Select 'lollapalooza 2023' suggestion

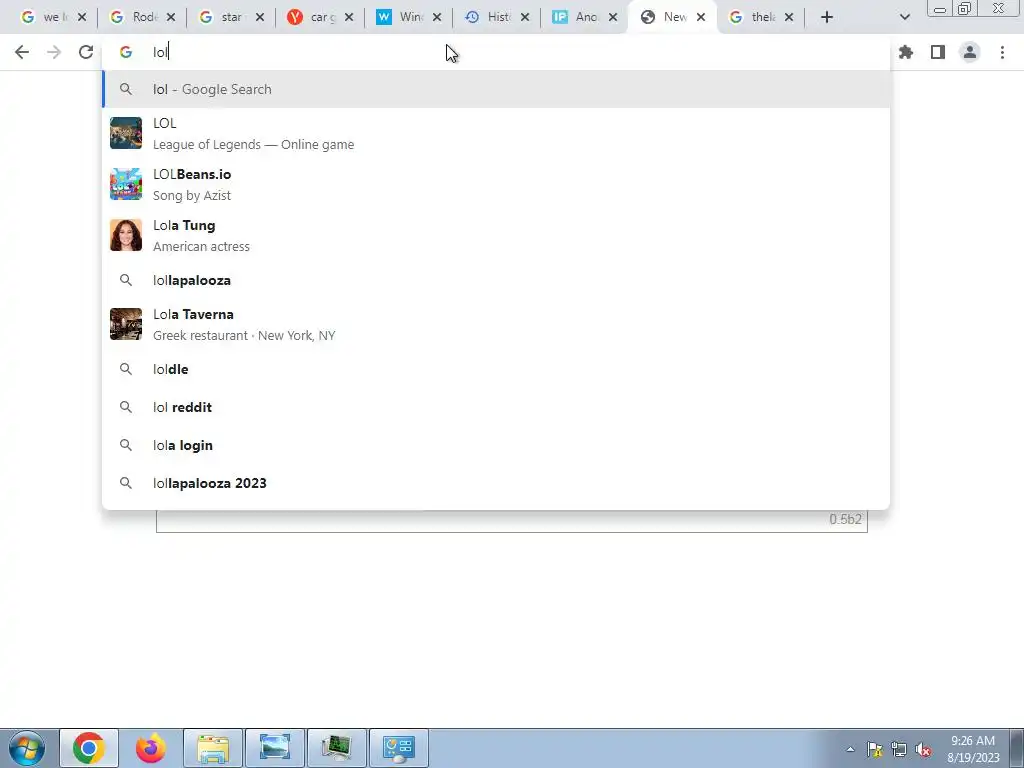496,483
